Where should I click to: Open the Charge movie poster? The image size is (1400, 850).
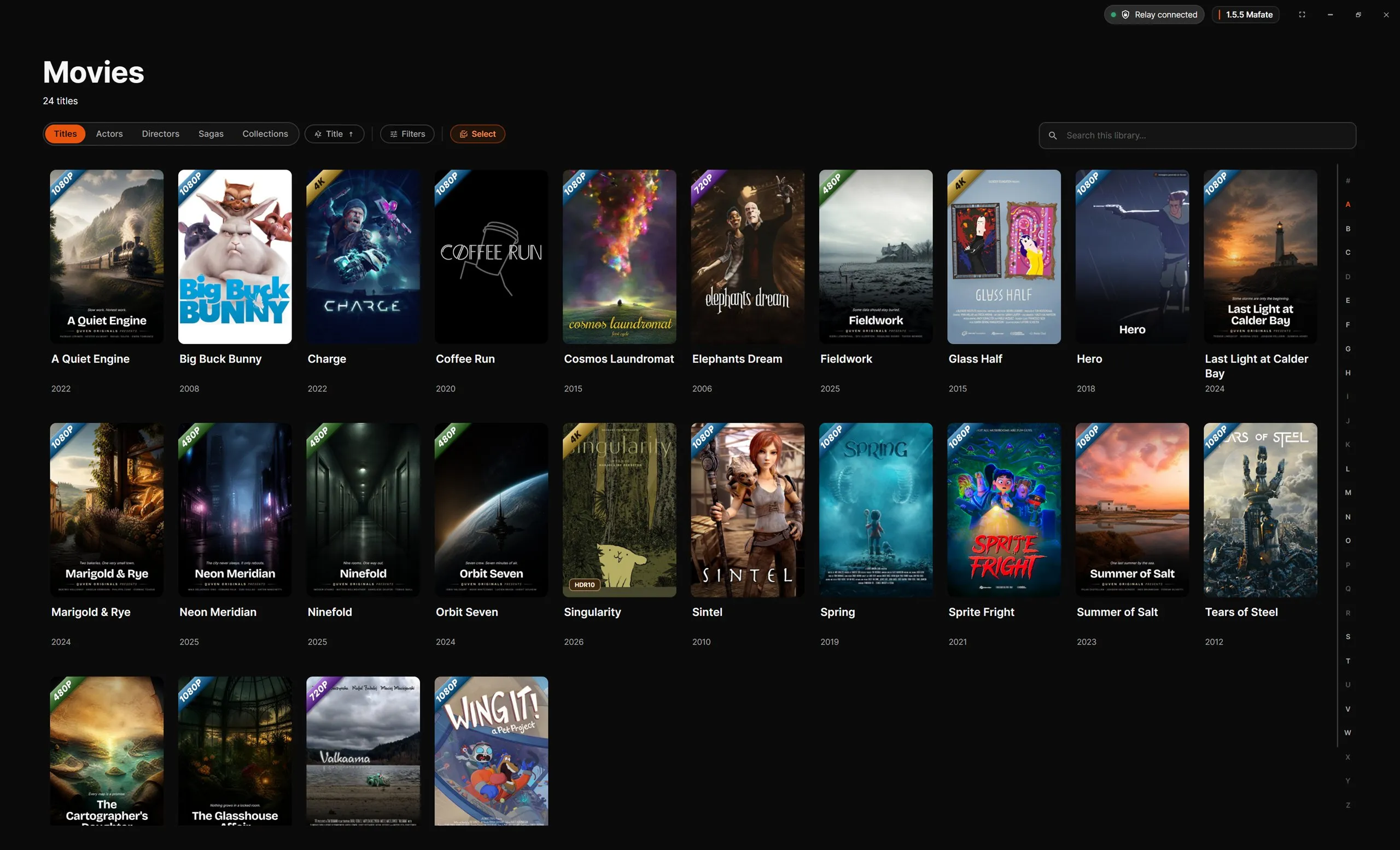coord(363,257)
